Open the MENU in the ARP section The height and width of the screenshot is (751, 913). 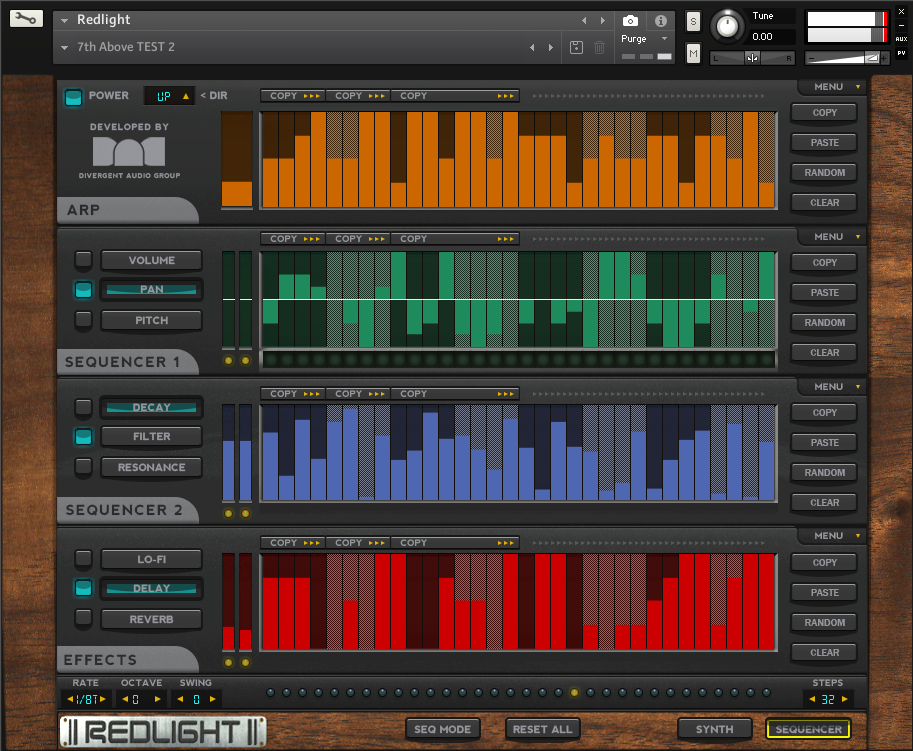[836, 87]
